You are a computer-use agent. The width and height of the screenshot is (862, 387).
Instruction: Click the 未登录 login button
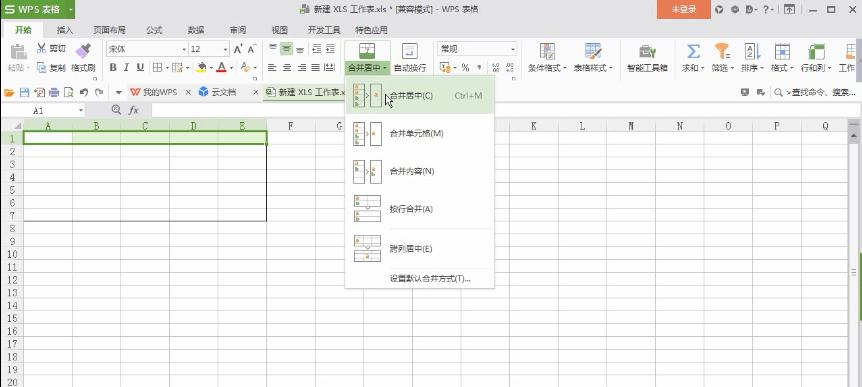(684, 9)
